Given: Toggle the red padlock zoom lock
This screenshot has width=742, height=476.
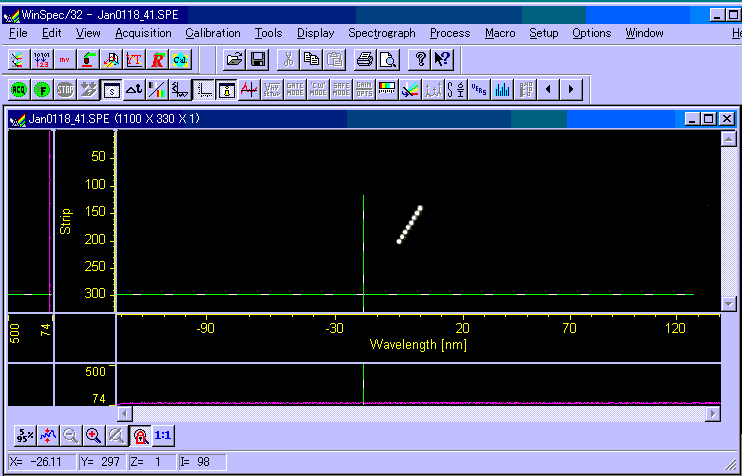Looking at the screenshot, I should point(140,435).
